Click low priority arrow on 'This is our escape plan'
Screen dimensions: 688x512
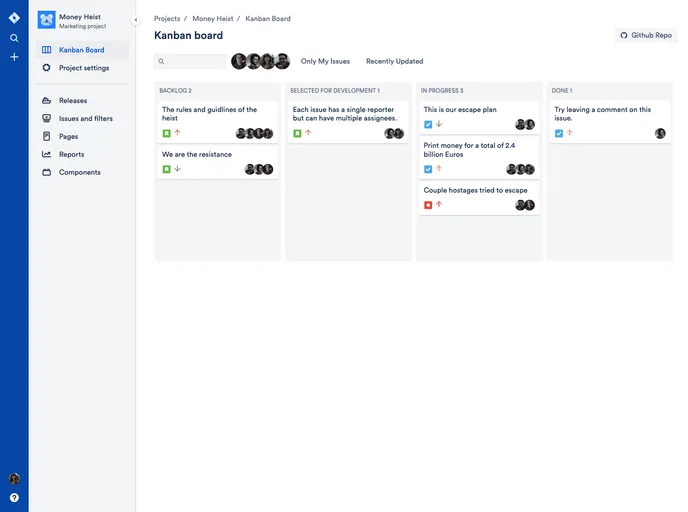pyautogui.click(x=439, y=124)
